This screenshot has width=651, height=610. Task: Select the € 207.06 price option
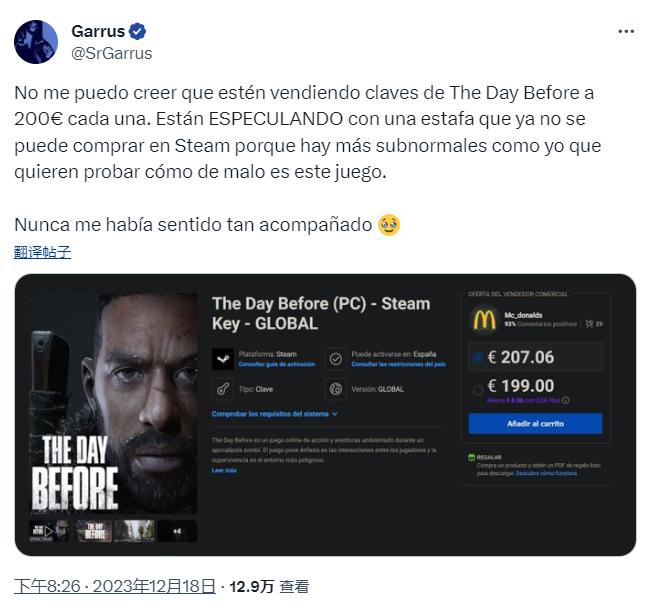pyautogui.click(x=478, y=357)
